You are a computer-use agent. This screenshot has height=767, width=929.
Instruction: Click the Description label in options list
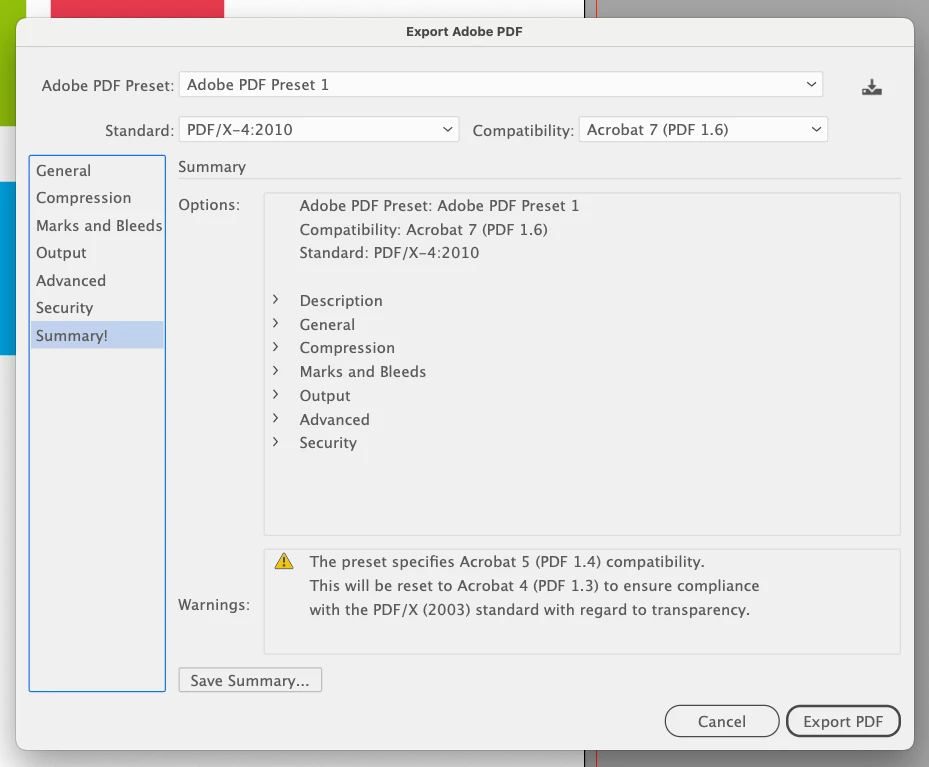[341, 301]
